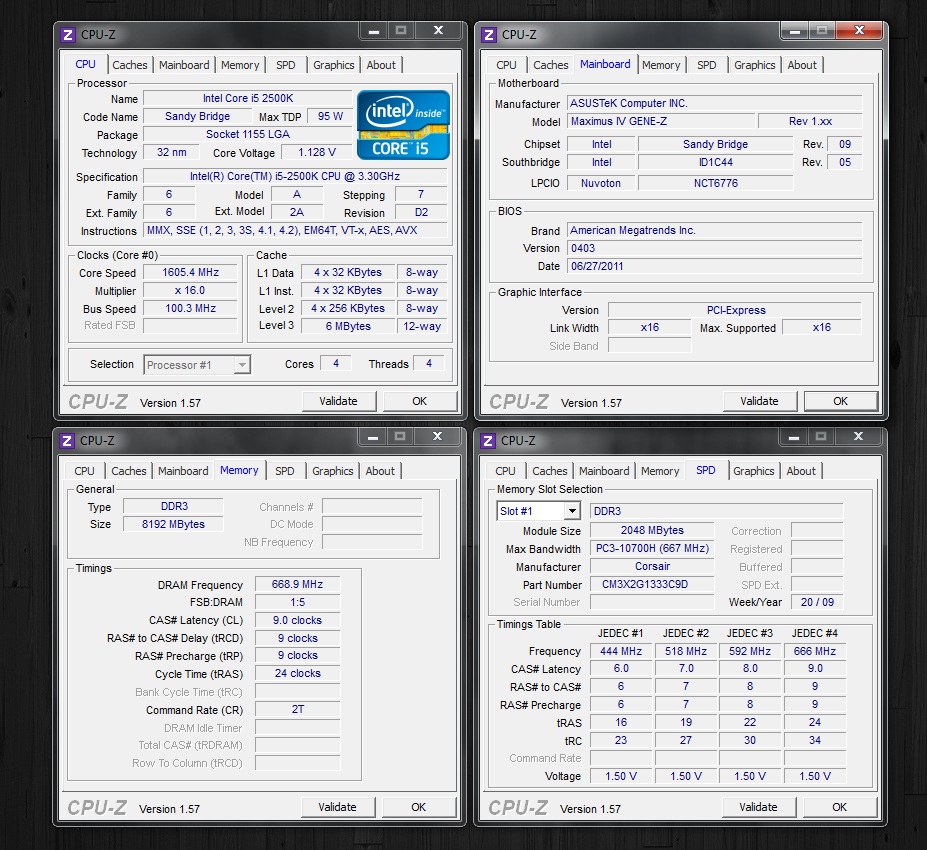Open Graphics tab in the CPU window
This screenshot has width=927, height=850.
click(333, 65)
